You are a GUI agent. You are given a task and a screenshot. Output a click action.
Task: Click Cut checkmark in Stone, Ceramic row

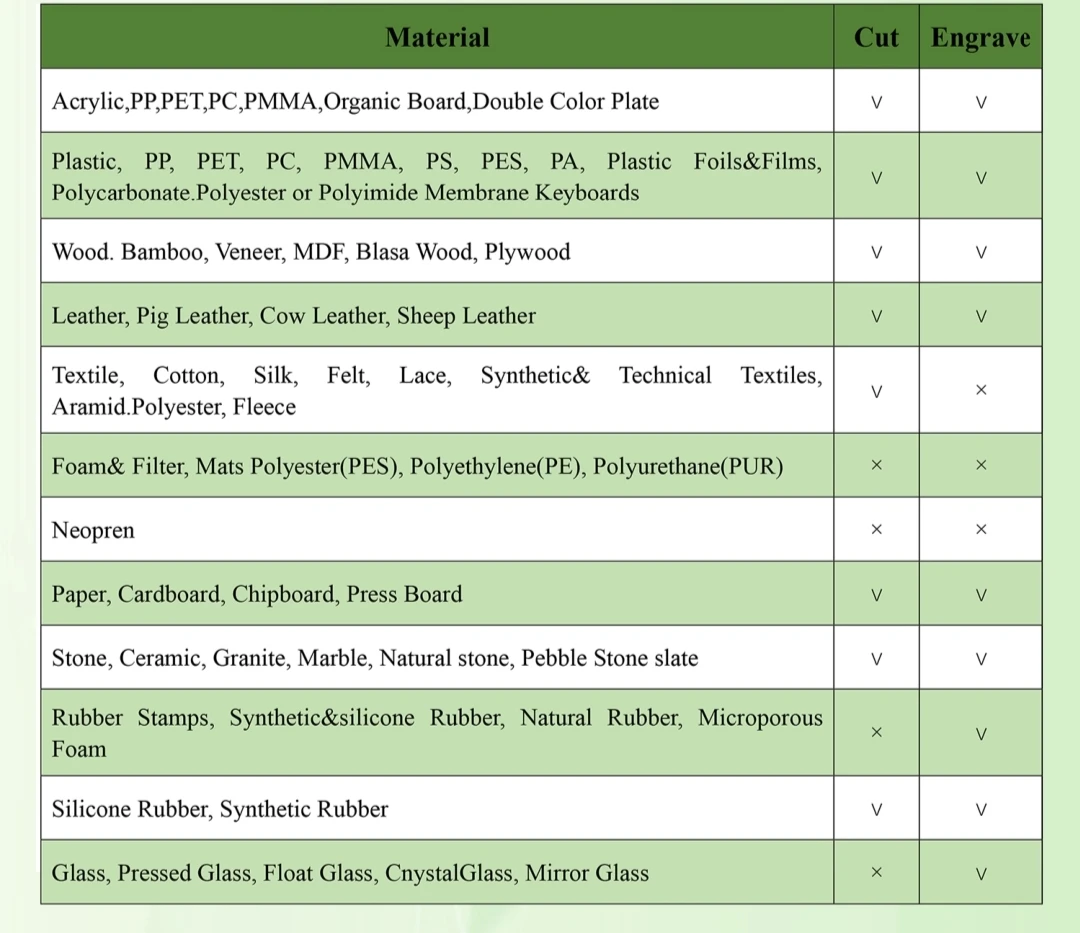[876, 659]
